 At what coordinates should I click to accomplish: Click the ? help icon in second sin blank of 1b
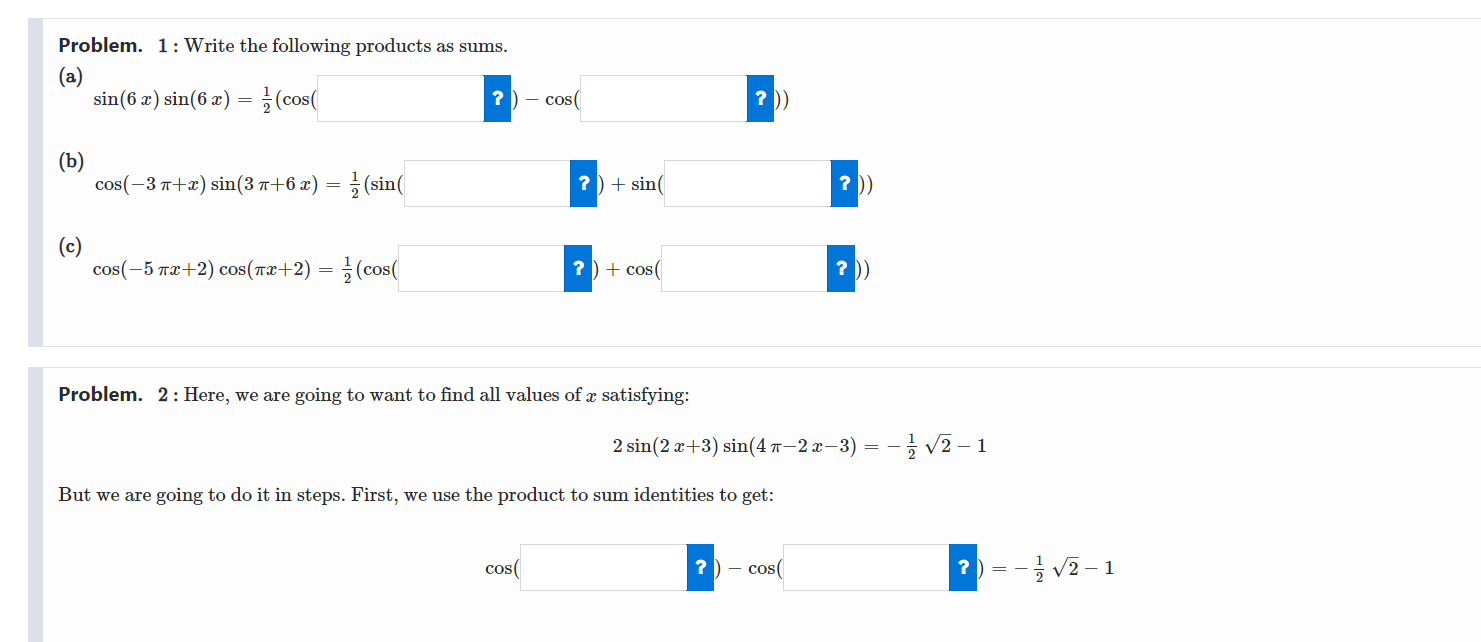click(843, 183)
